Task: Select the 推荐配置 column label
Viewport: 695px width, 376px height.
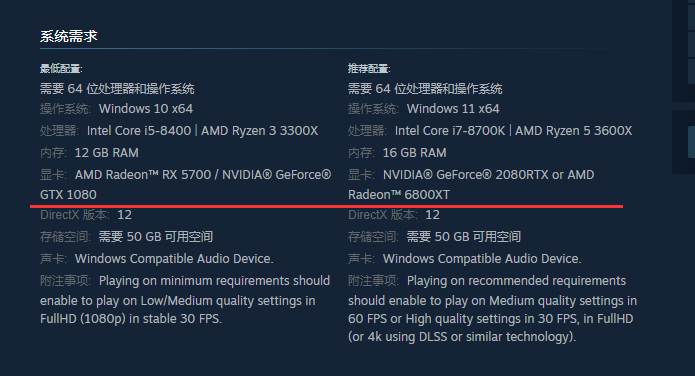Action: click(x=369, y=69)
